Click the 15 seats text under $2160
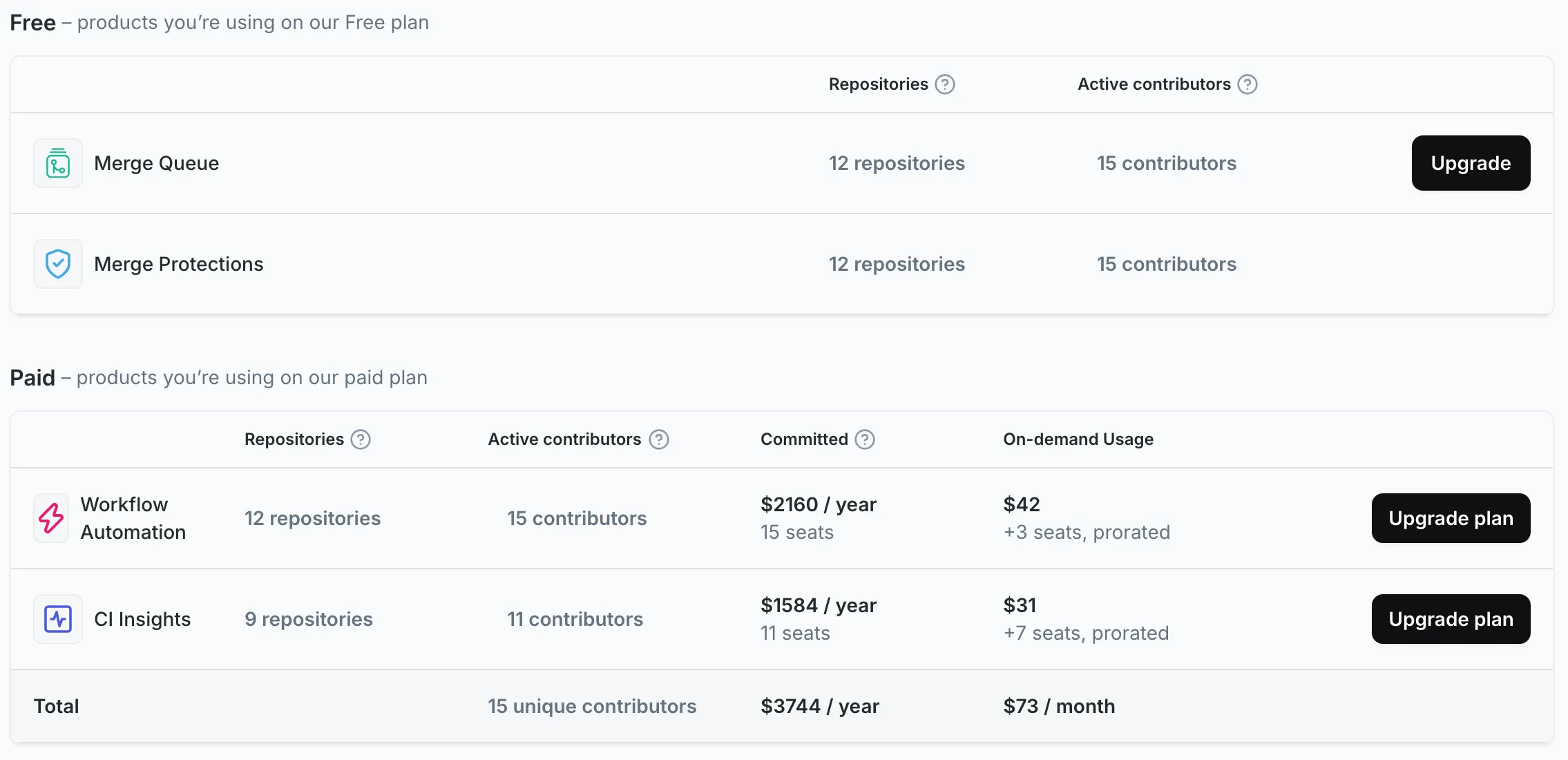This screenshot has height=760, width=1568. (797, 532)
